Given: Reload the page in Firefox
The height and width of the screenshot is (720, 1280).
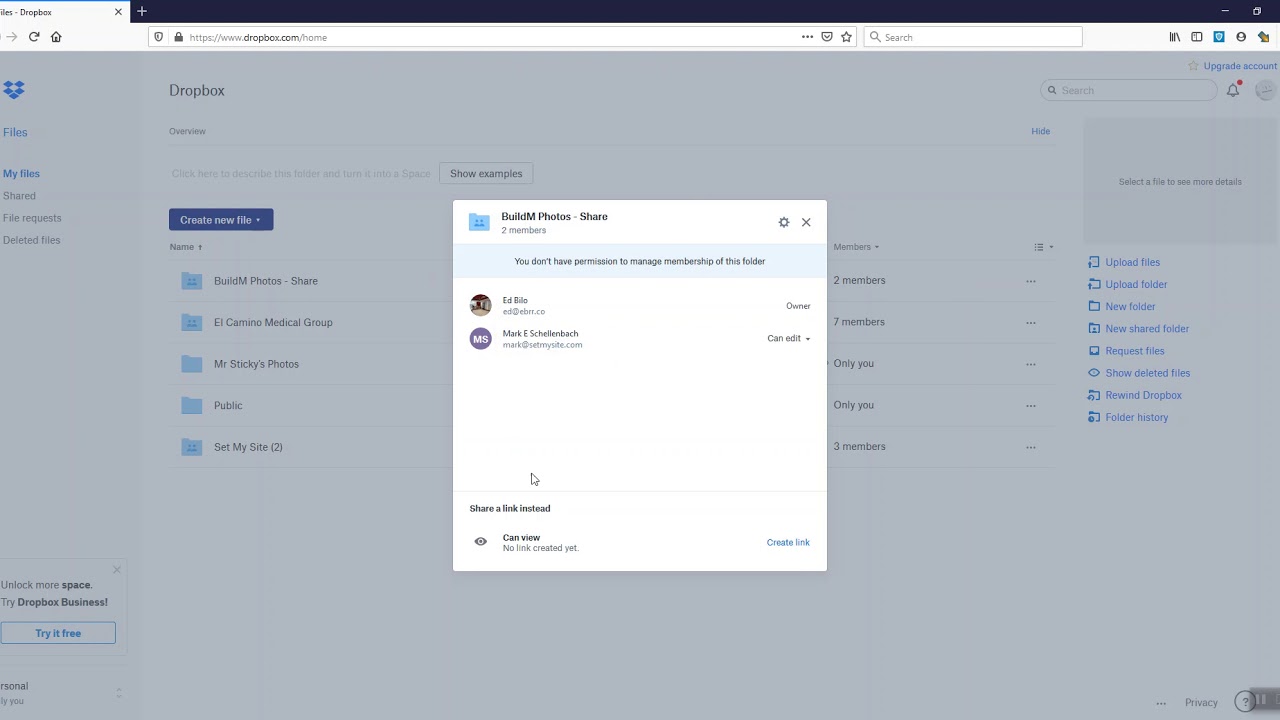Looking at the screenshot, I should [34, 37].
